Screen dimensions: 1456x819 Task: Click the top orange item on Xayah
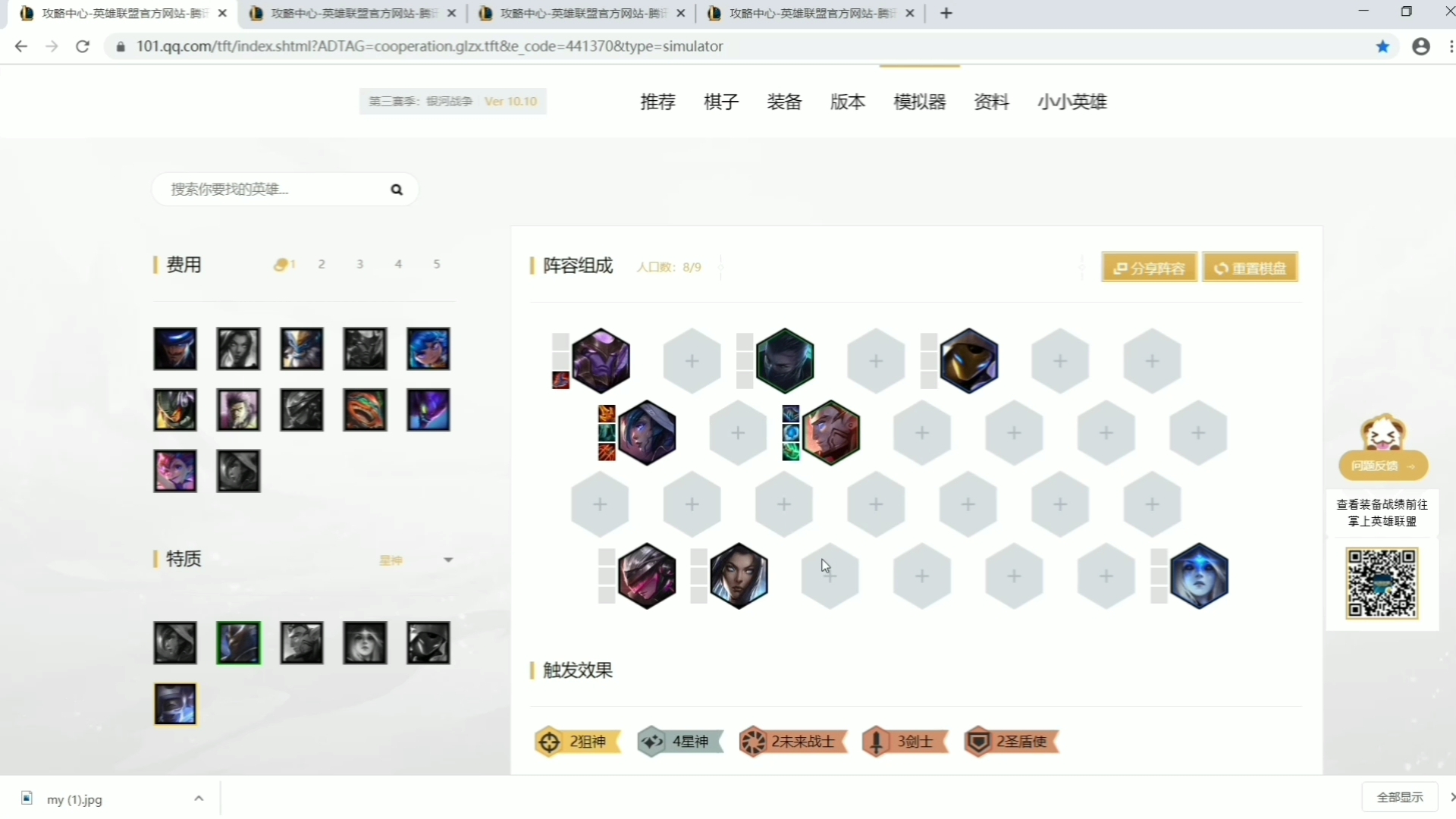coord(607,414)
